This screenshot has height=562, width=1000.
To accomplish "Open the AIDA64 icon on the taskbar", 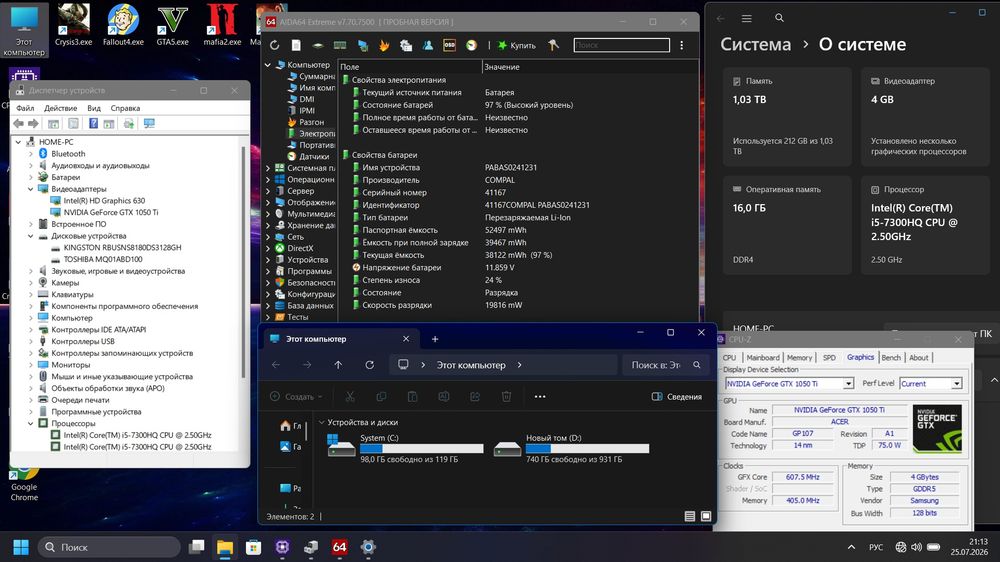I will pyautogui.click(x=339, y=547).
